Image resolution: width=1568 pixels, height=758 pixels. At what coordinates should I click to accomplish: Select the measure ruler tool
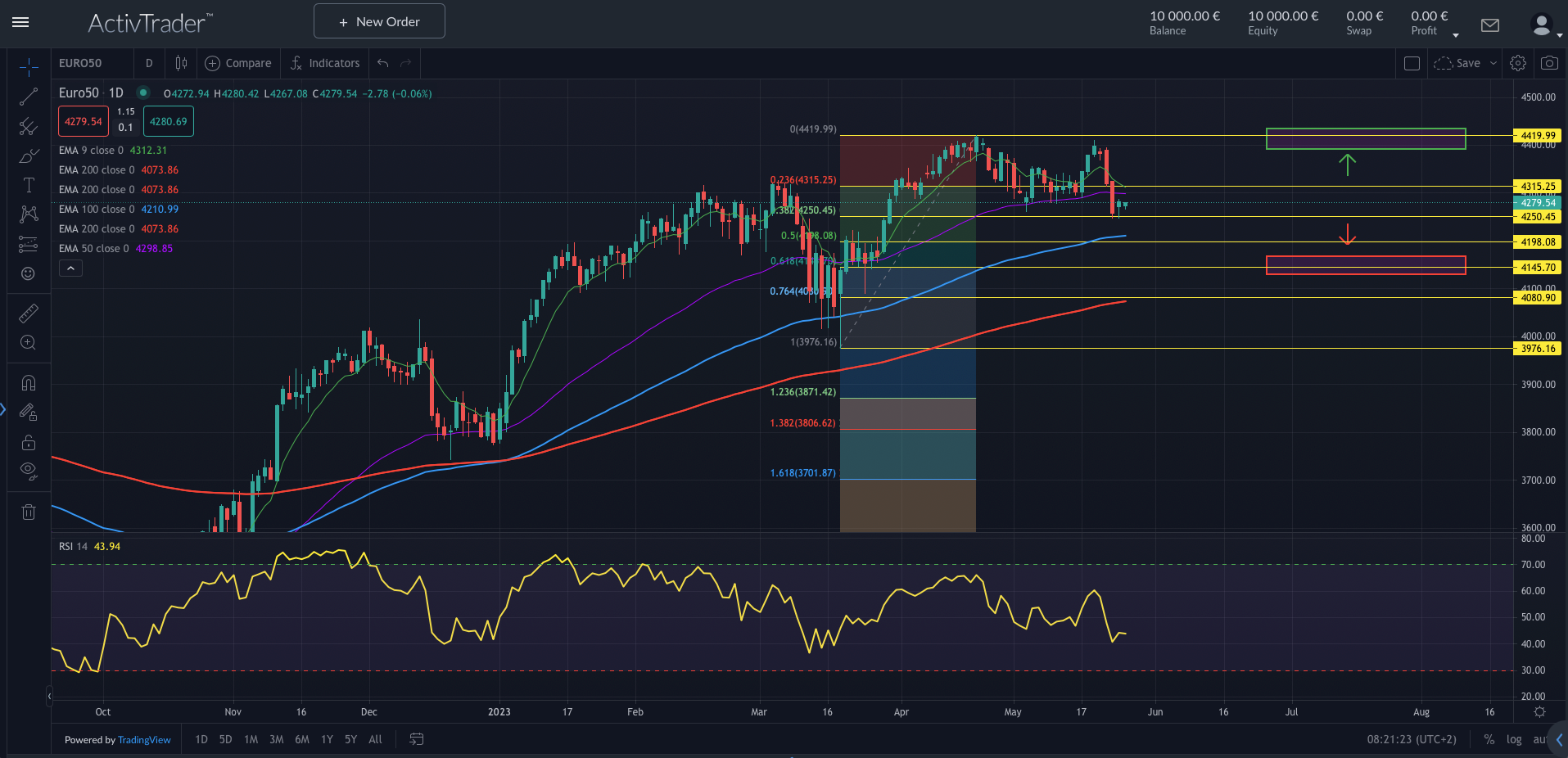point(28,313)
